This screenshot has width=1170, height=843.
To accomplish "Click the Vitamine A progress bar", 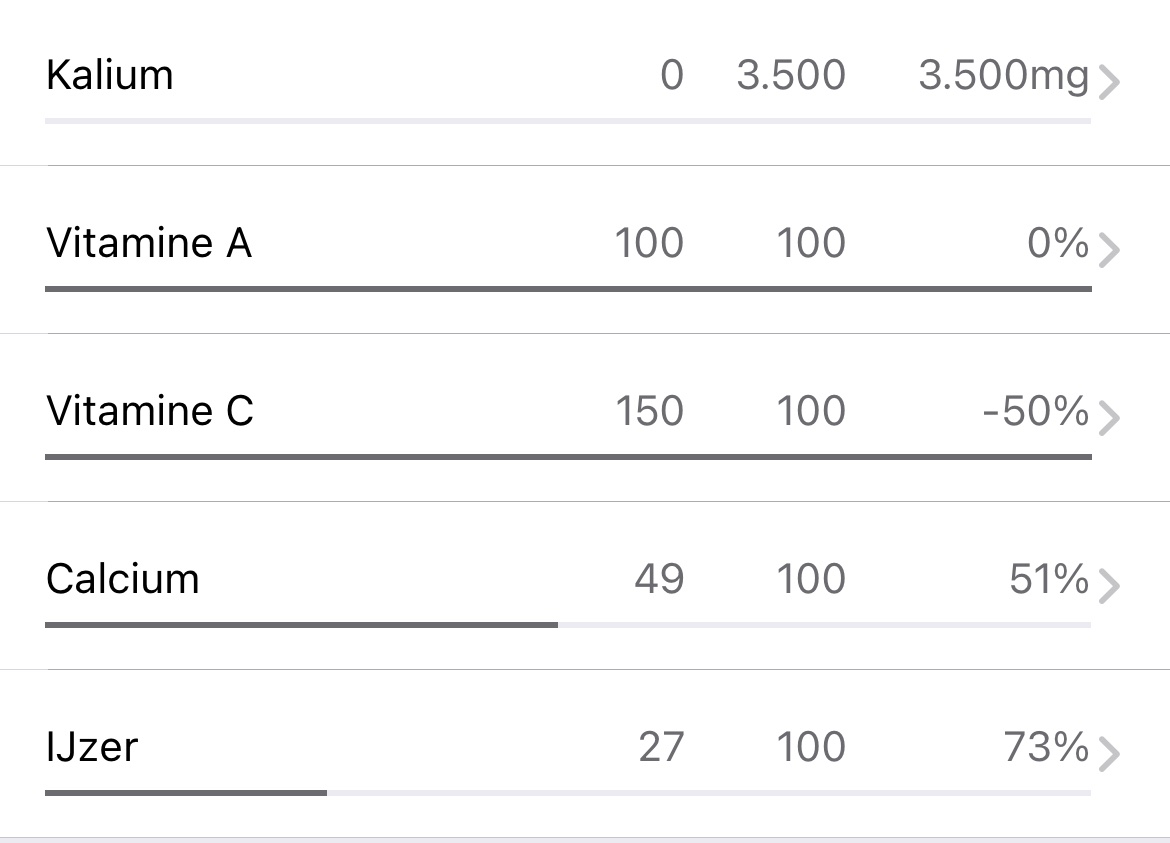I will pos(568,289).
